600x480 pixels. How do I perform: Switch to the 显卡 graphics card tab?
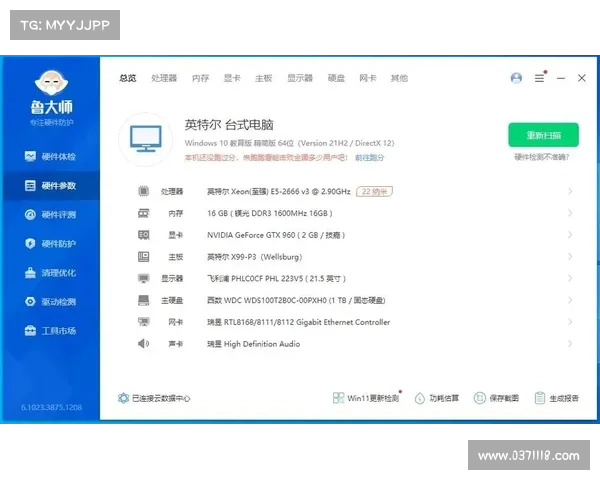click(x=232, y=78)
